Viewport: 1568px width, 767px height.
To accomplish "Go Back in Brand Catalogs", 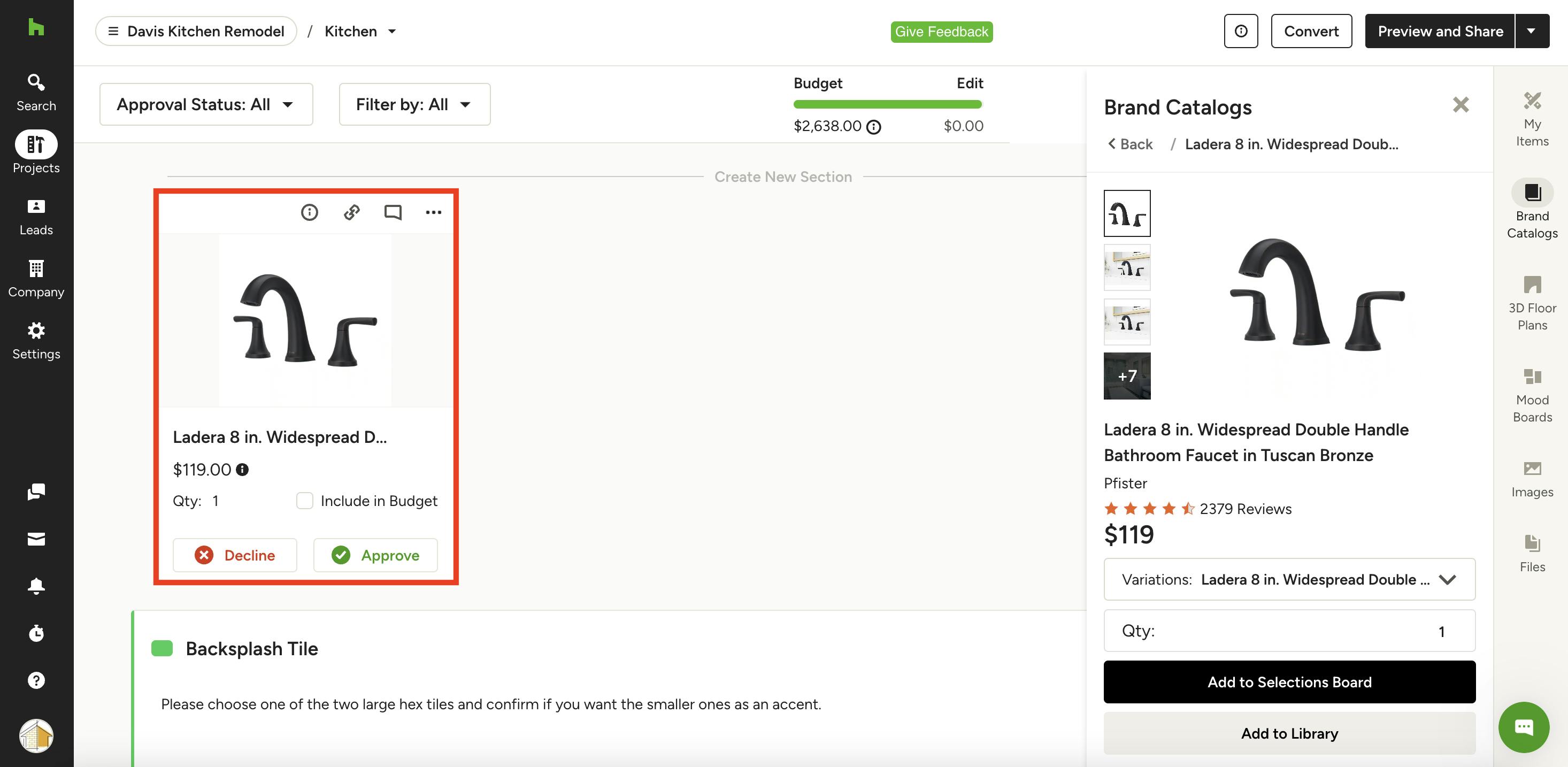I will 1131,144.
